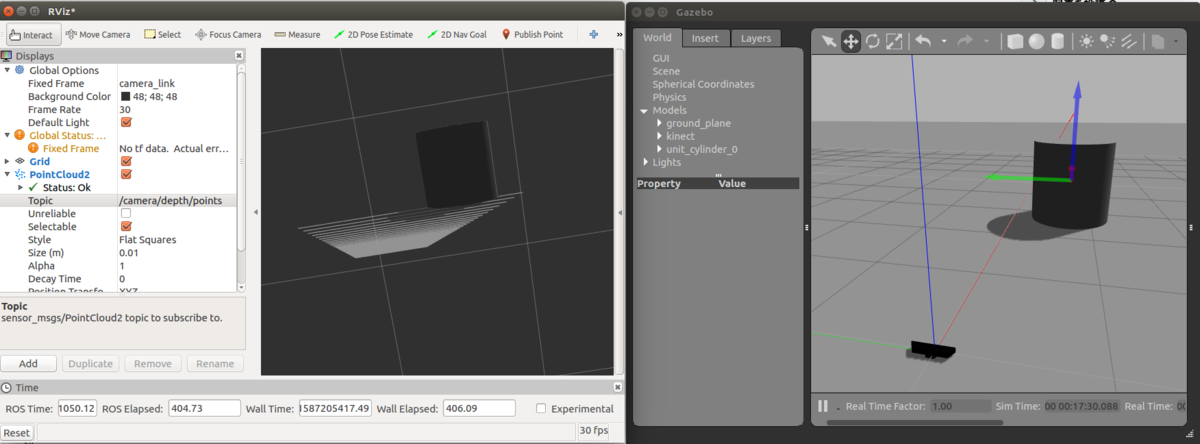Expand the unit_cylinder_0 model
This screenshot has width=1200, height=444.
tap(660, 149)
